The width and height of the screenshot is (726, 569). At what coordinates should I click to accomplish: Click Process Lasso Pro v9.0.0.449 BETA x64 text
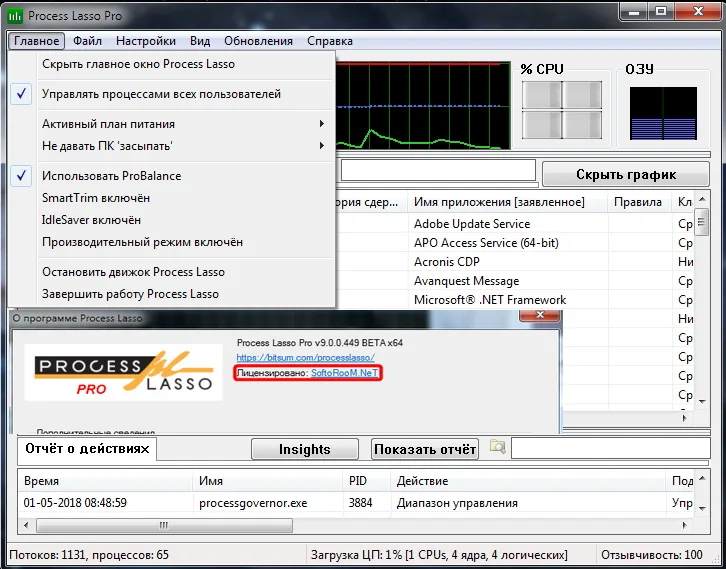click(x=319, y=343)
